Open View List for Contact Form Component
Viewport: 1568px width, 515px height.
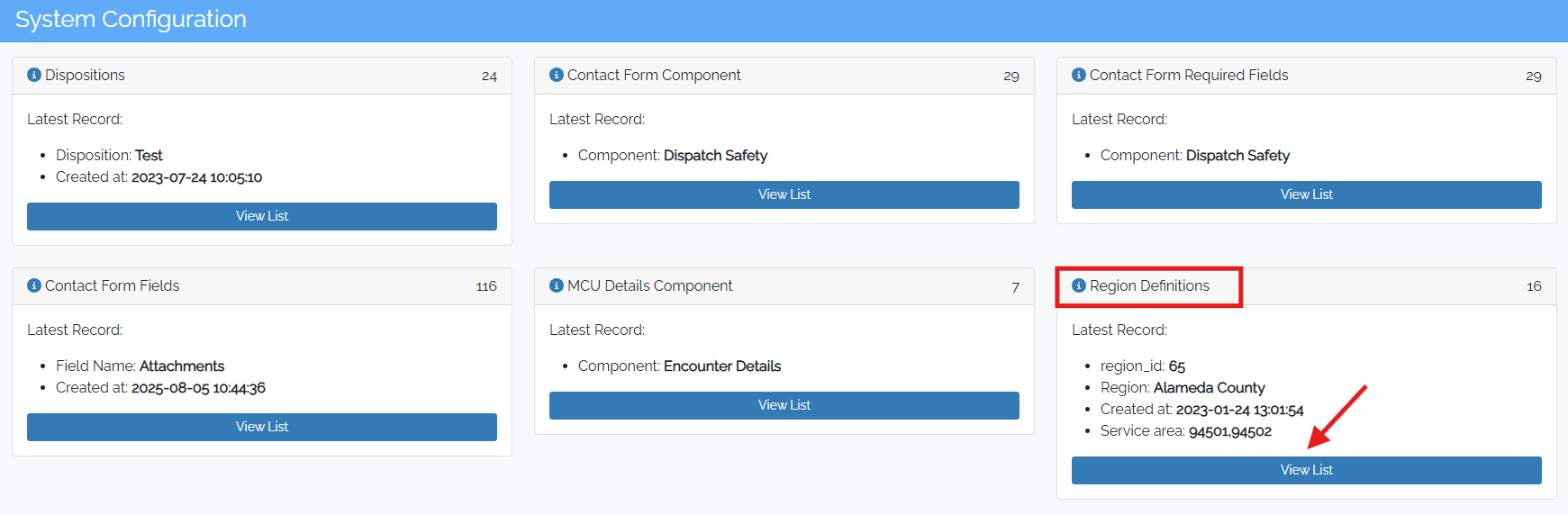[784, 194]
